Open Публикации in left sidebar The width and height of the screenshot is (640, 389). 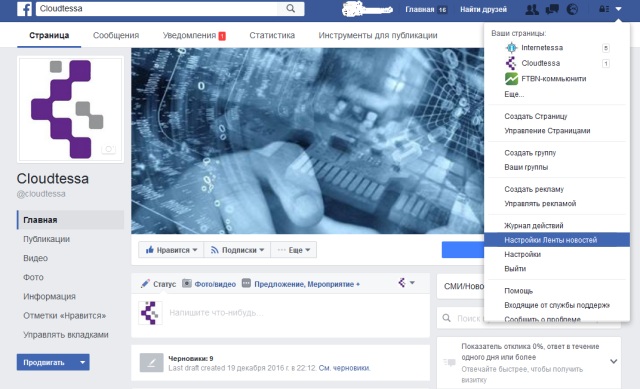(47, 239)
